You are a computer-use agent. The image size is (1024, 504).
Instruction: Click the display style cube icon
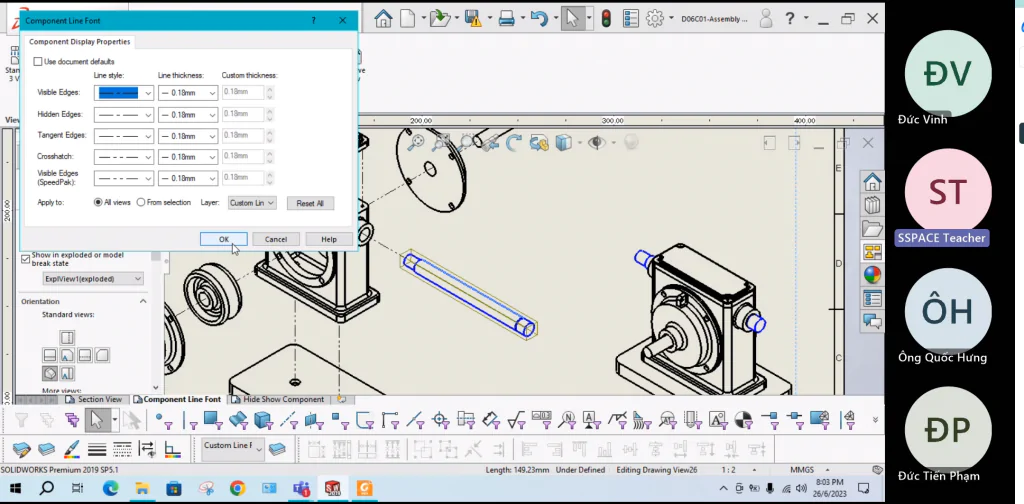(x=563, y=142)
